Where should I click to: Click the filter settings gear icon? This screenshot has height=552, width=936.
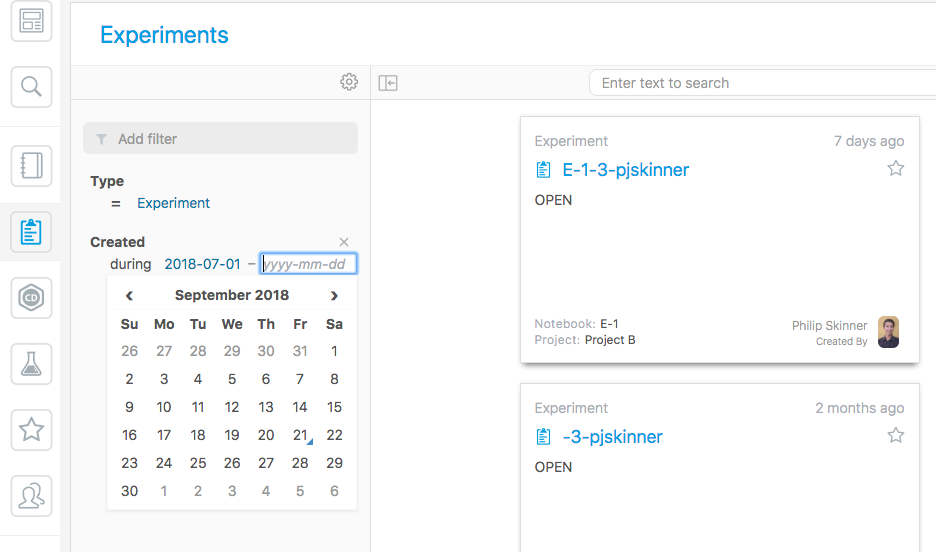coord(349,82)
